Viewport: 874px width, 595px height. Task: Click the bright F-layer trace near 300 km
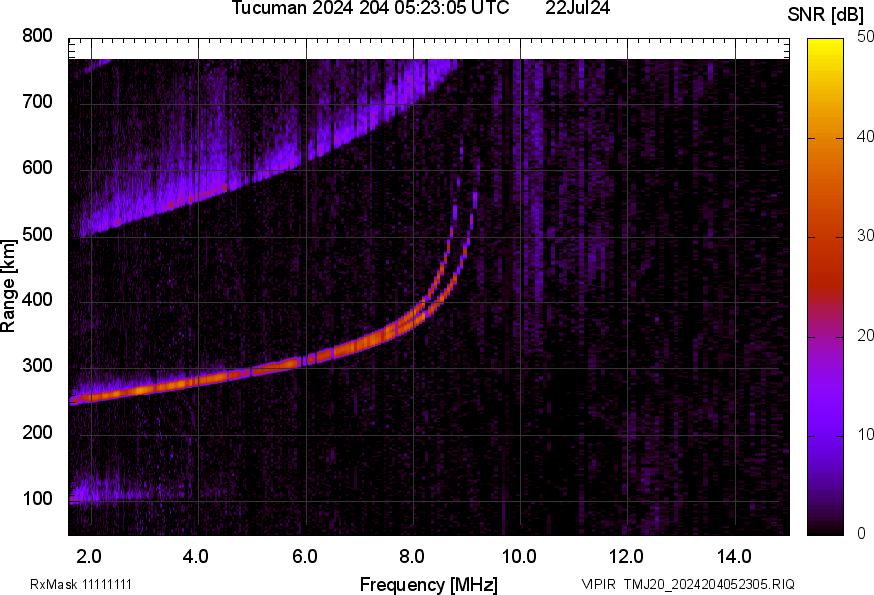290,363
